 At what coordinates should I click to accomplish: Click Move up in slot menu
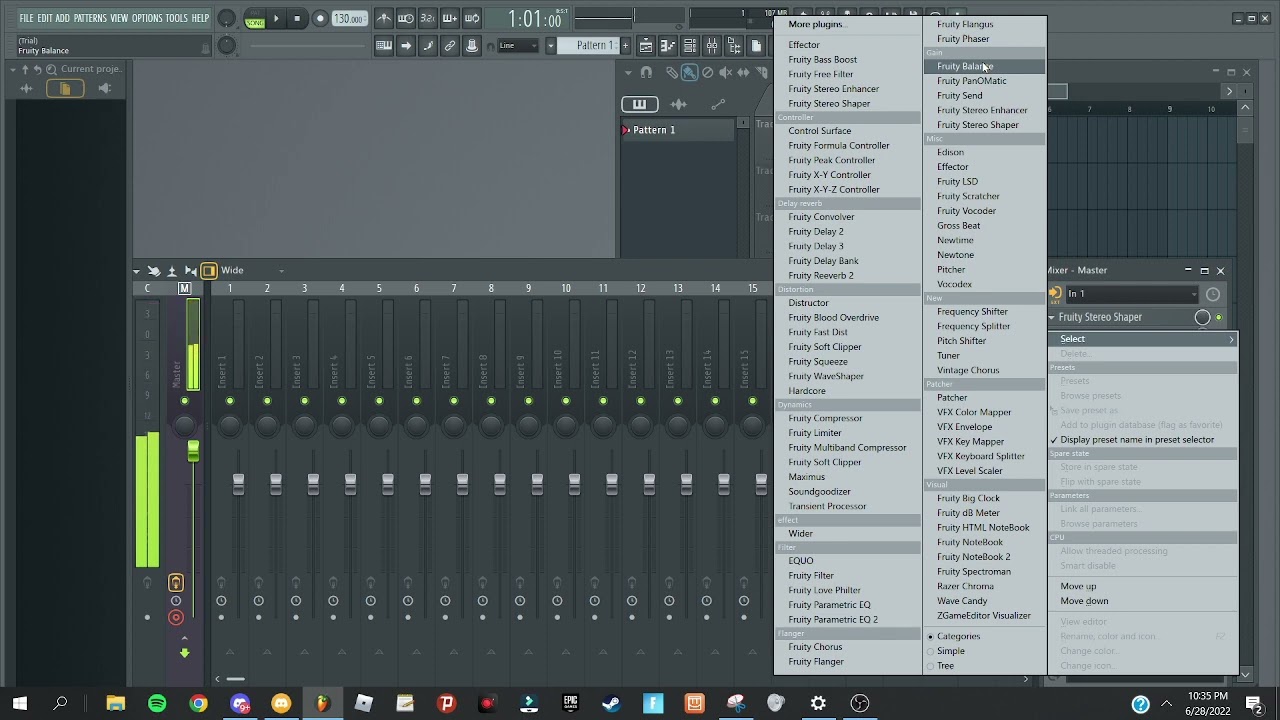[1143, 586]
